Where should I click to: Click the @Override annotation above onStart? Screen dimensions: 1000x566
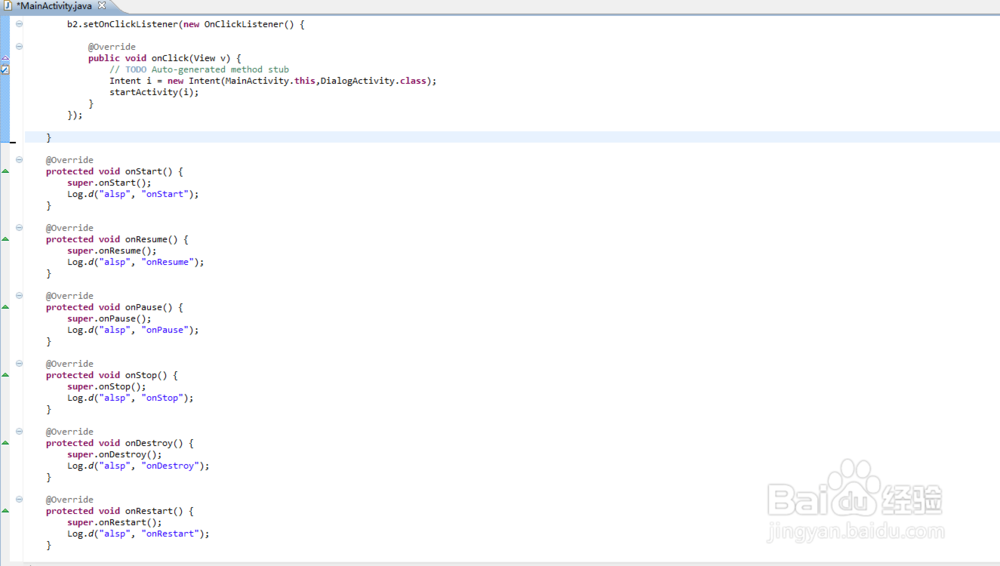point(70,160)
